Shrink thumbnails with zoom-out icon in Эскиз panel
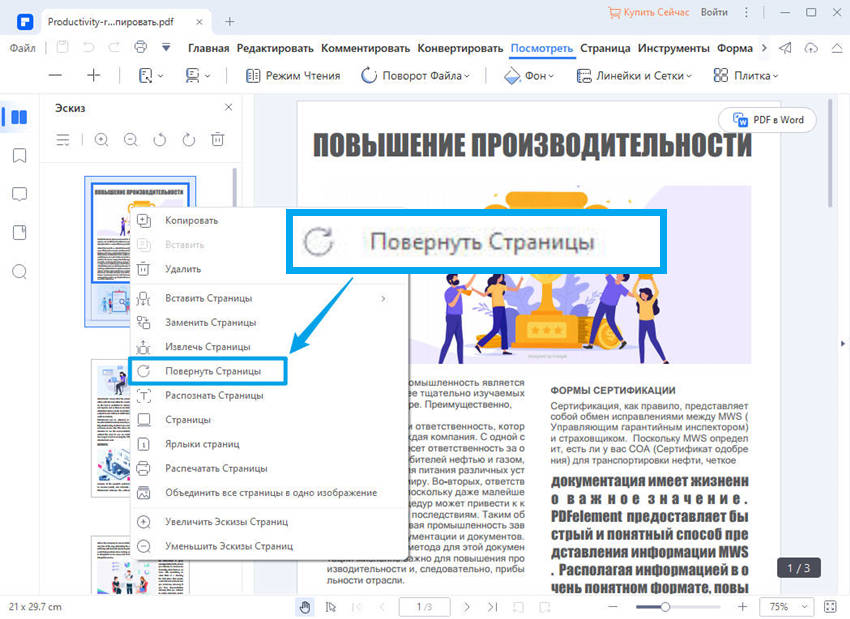The image size is (850, 619). 131,140
